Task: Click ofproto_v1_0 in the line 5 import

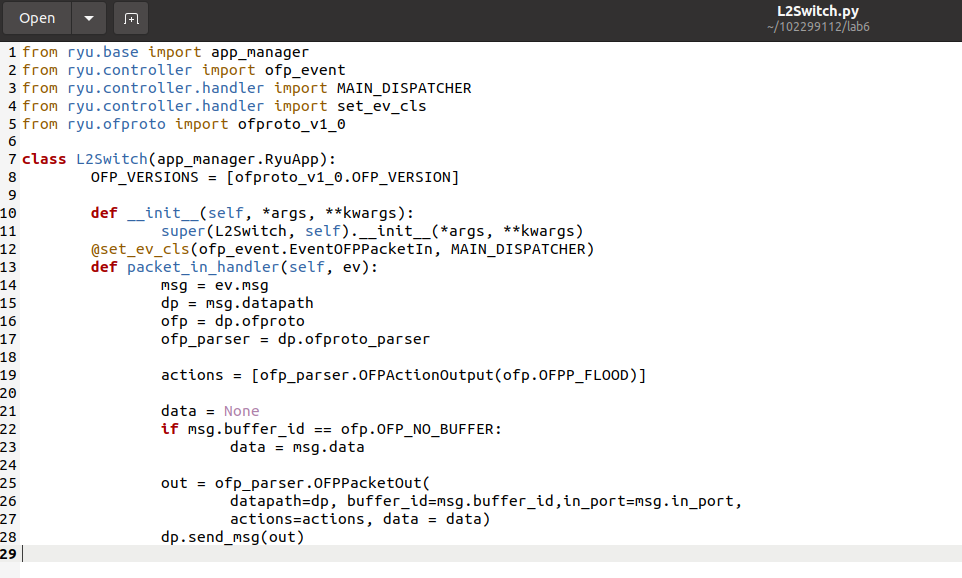Action: 291,124
